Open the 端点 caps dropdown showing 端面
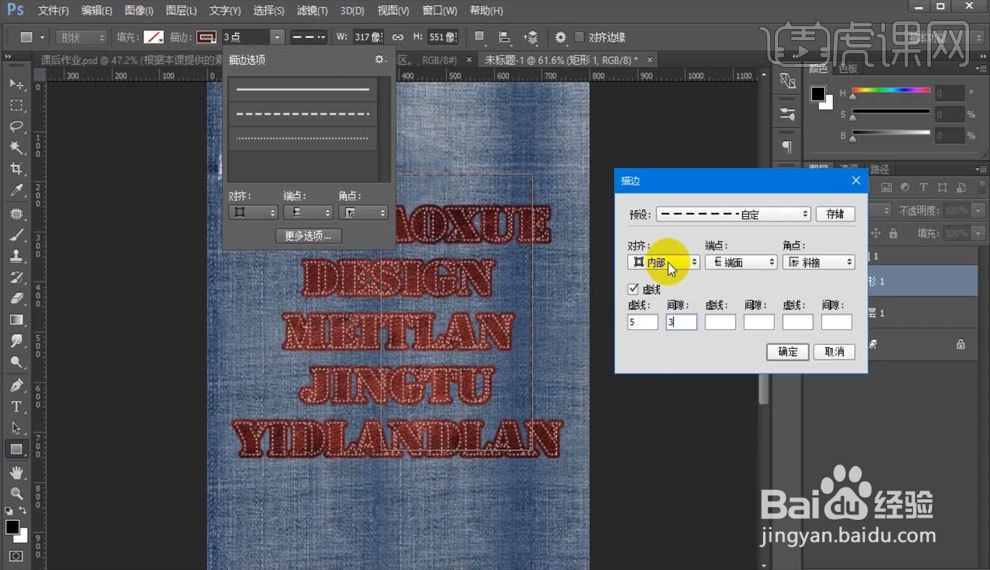990x570 pixels. coord(740,262)
